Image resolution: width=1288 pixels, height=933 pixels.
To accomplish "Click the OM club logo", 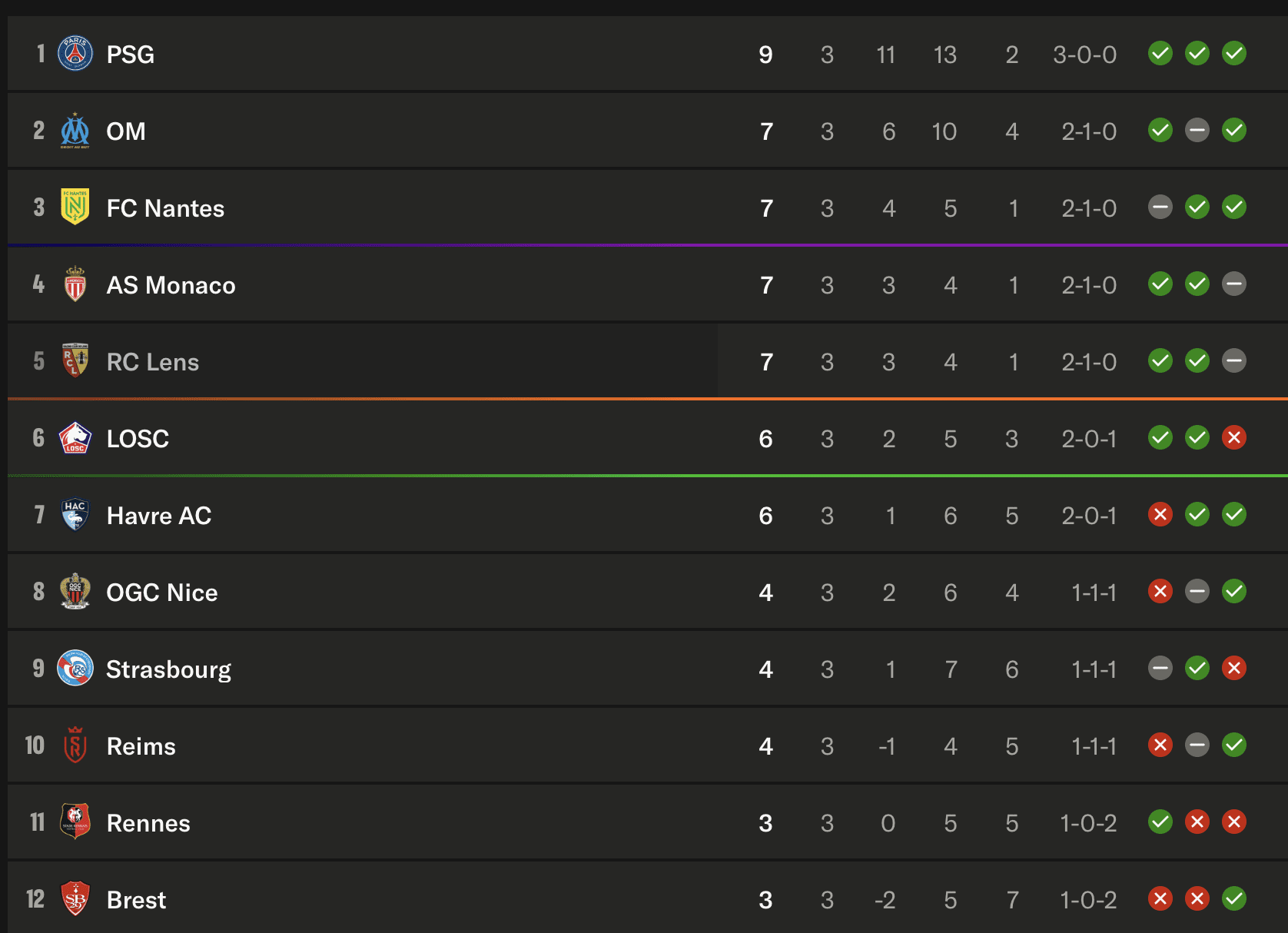I will pyautogui.click(x=75, y=131).
